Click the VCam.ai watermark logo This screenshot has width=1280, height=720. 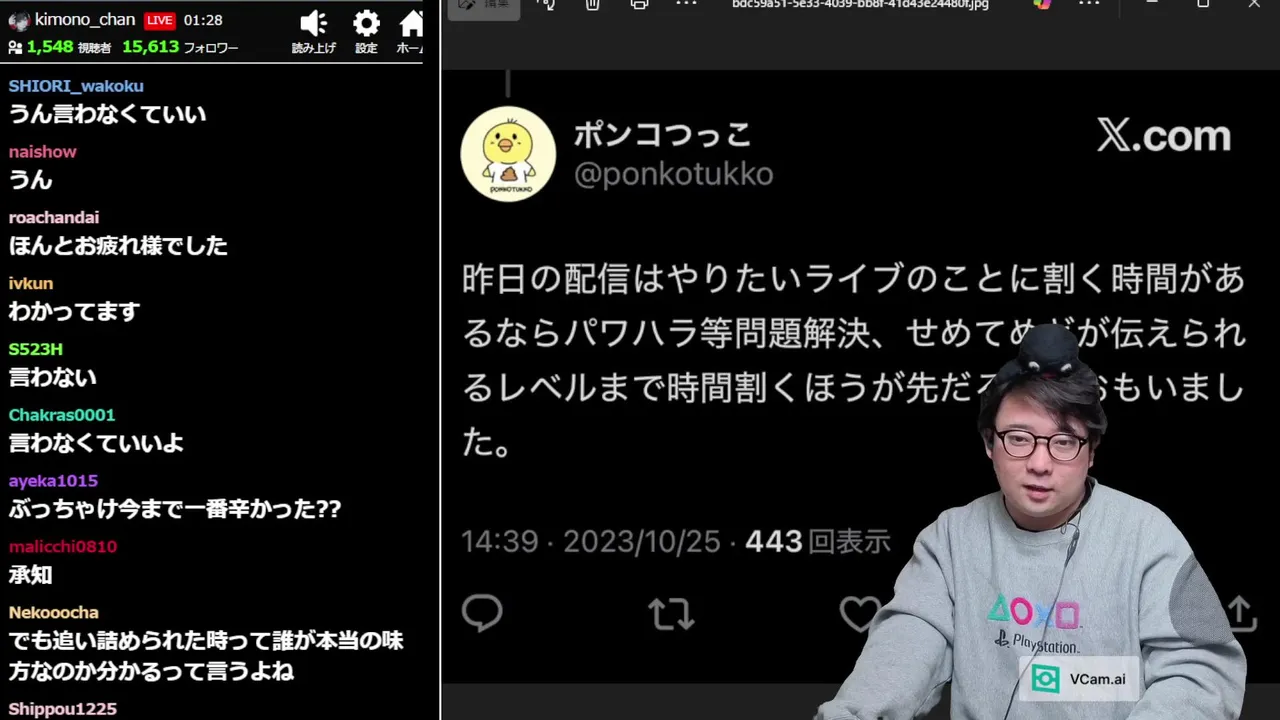click(x=1078, y=679)
